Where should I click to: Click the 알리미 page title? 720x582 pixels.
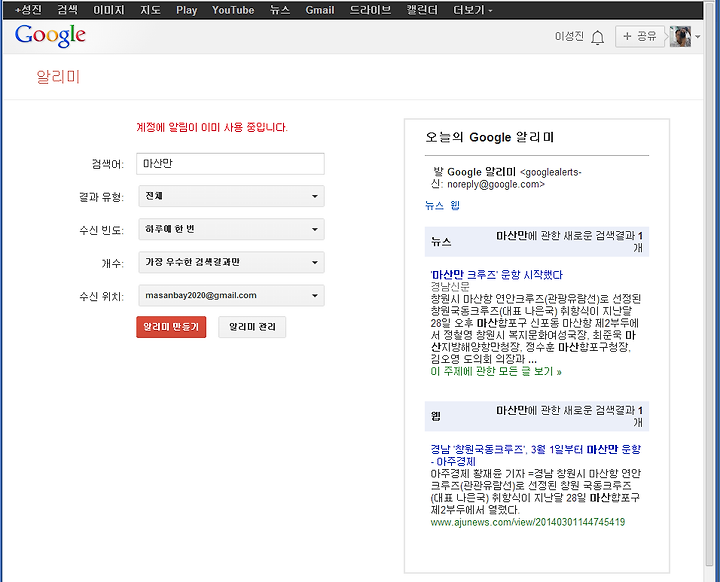tap(58, 77)
